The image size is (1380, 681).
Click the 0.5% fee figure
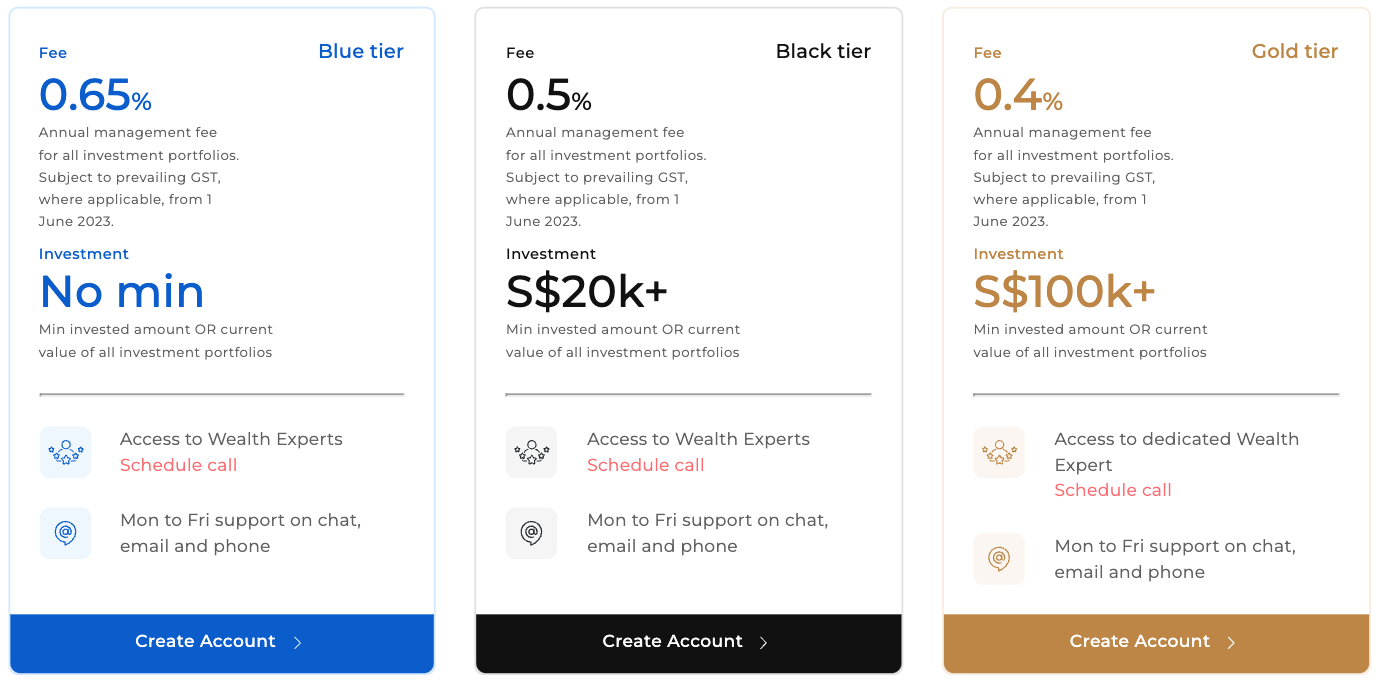coord(549,96)
